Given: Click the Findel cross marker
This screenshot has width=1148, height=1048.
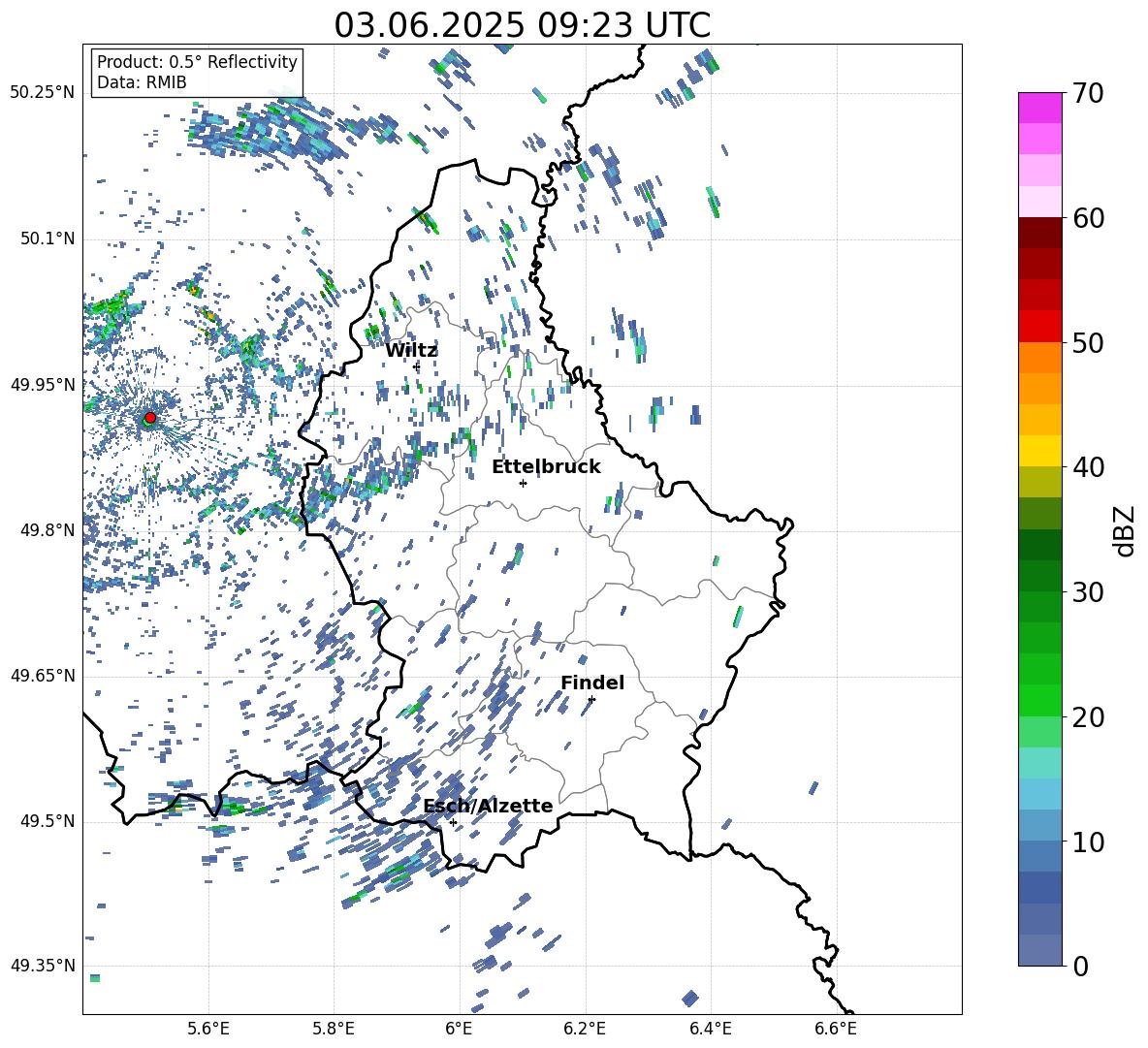Looking at the screenshot, I should pos(591,700).
